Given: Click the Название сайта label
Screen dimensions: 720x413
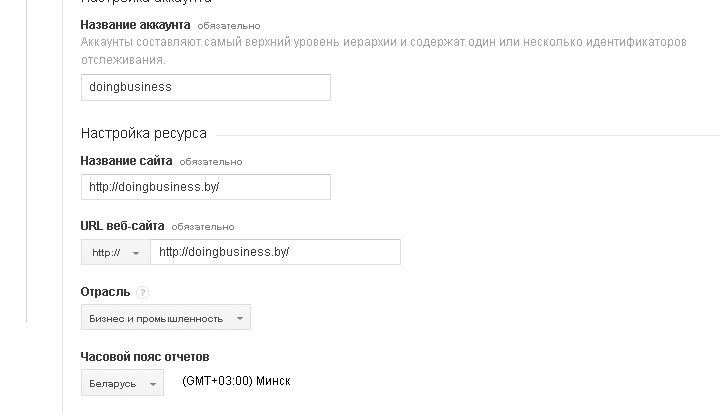Looking at the screenshot, I should (126, 161).
